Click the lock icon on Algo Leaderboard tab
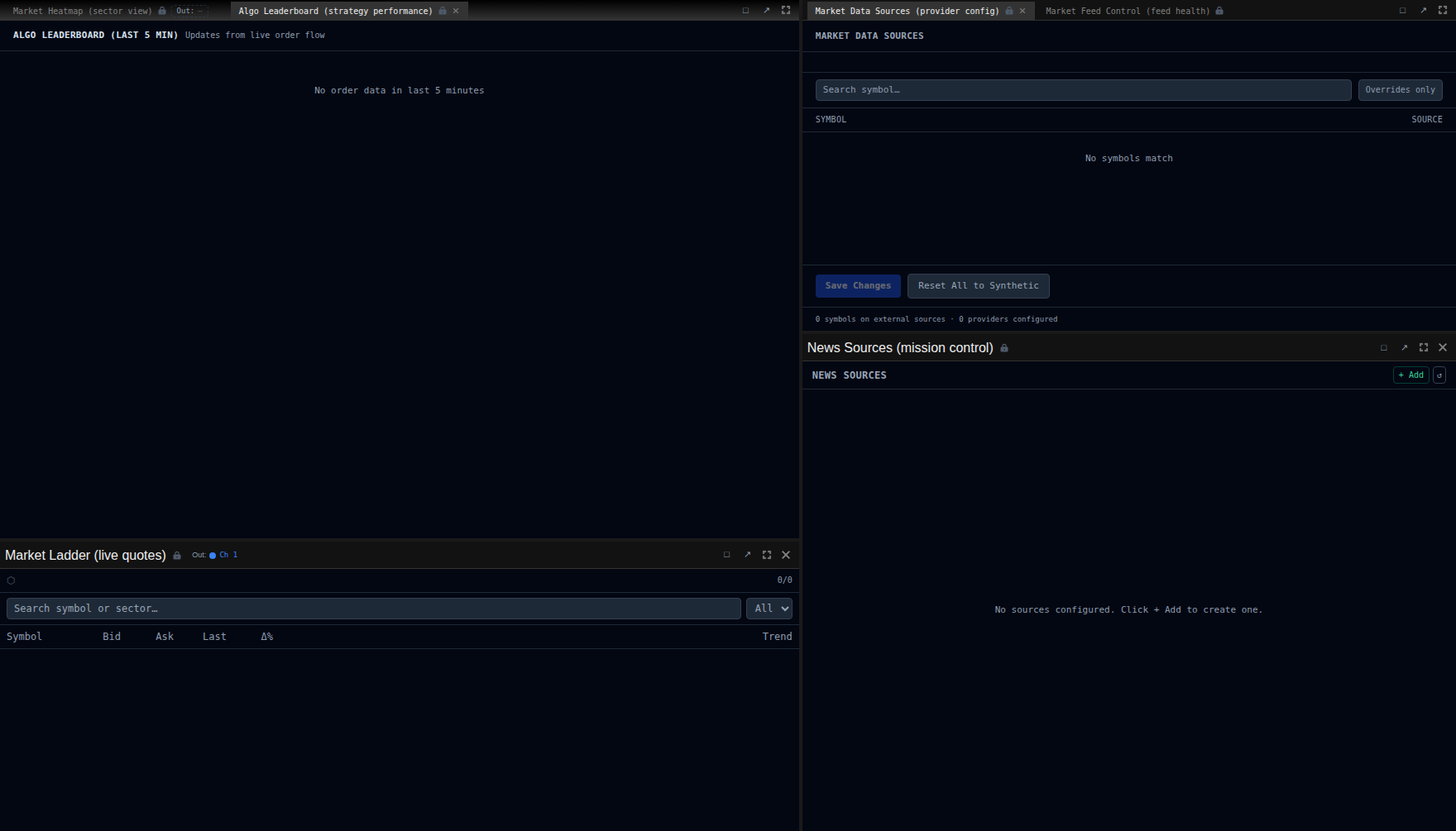Image resolution: width=1456 pixels, height=831 pixels. [443, 11]
